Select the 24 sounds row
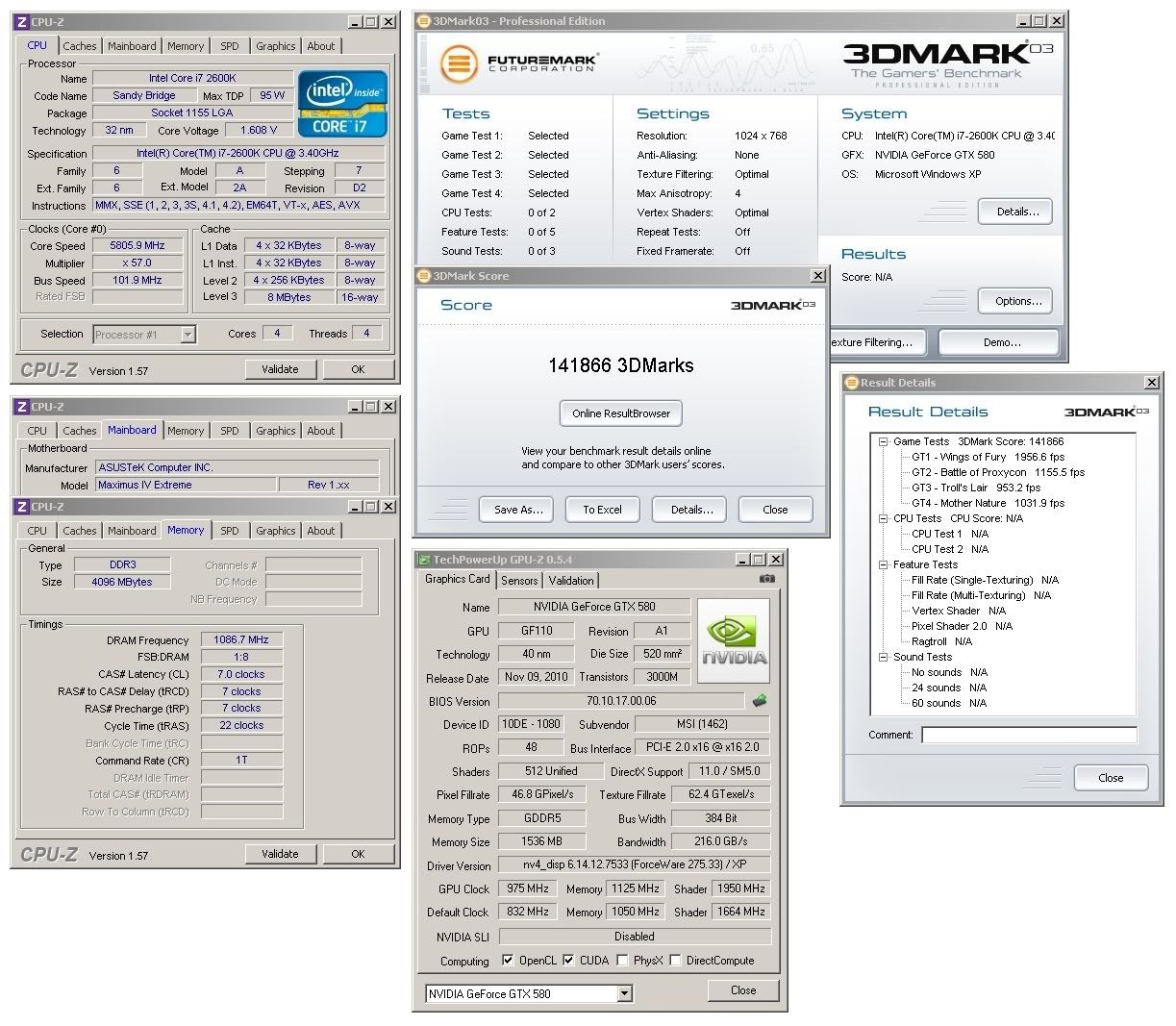Image resolution: width=1176 pixels, height=1026 pixels. (x=949, y=688)
